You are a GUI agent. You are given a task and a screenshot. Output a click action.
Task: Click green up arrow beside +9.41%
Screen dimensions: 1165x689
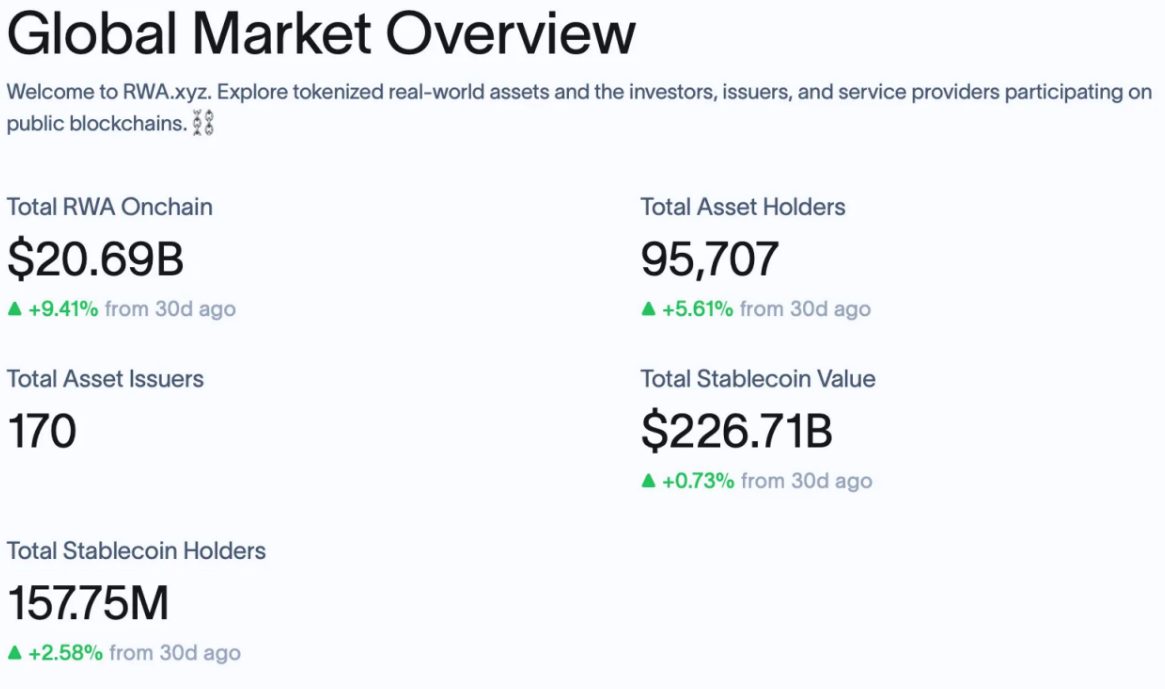point(14,309)
